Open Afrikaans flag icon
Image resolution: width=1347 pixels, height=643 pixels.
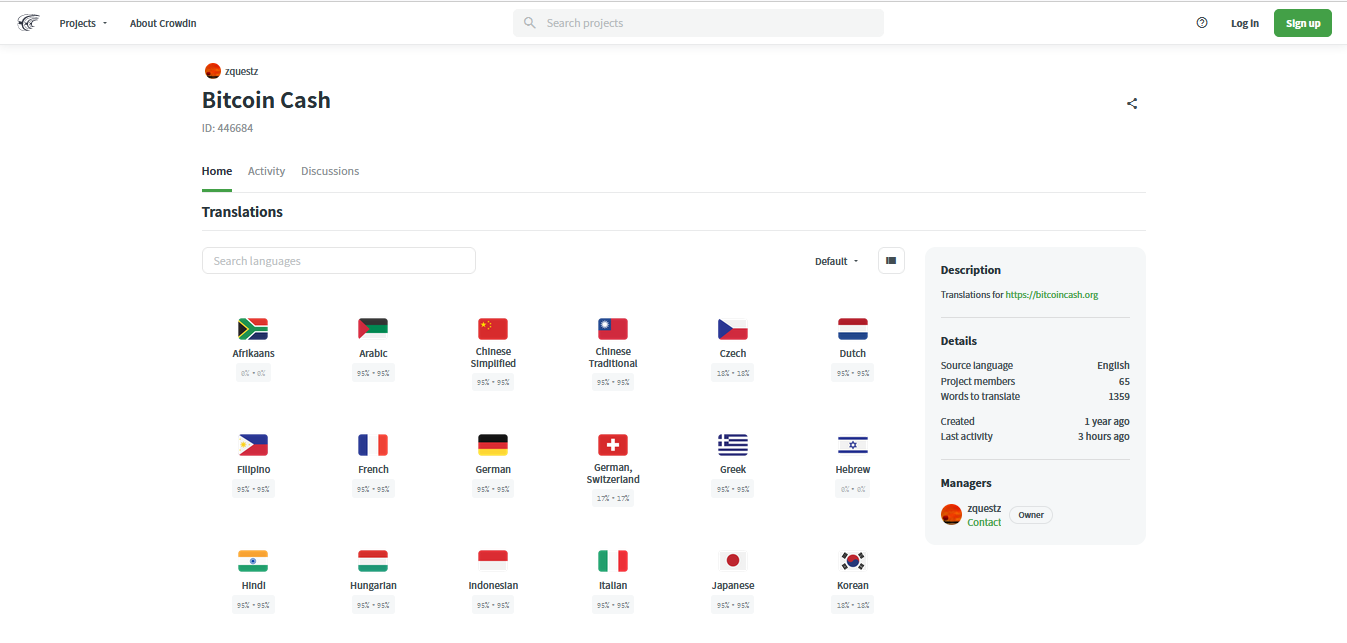coord(253,329)
